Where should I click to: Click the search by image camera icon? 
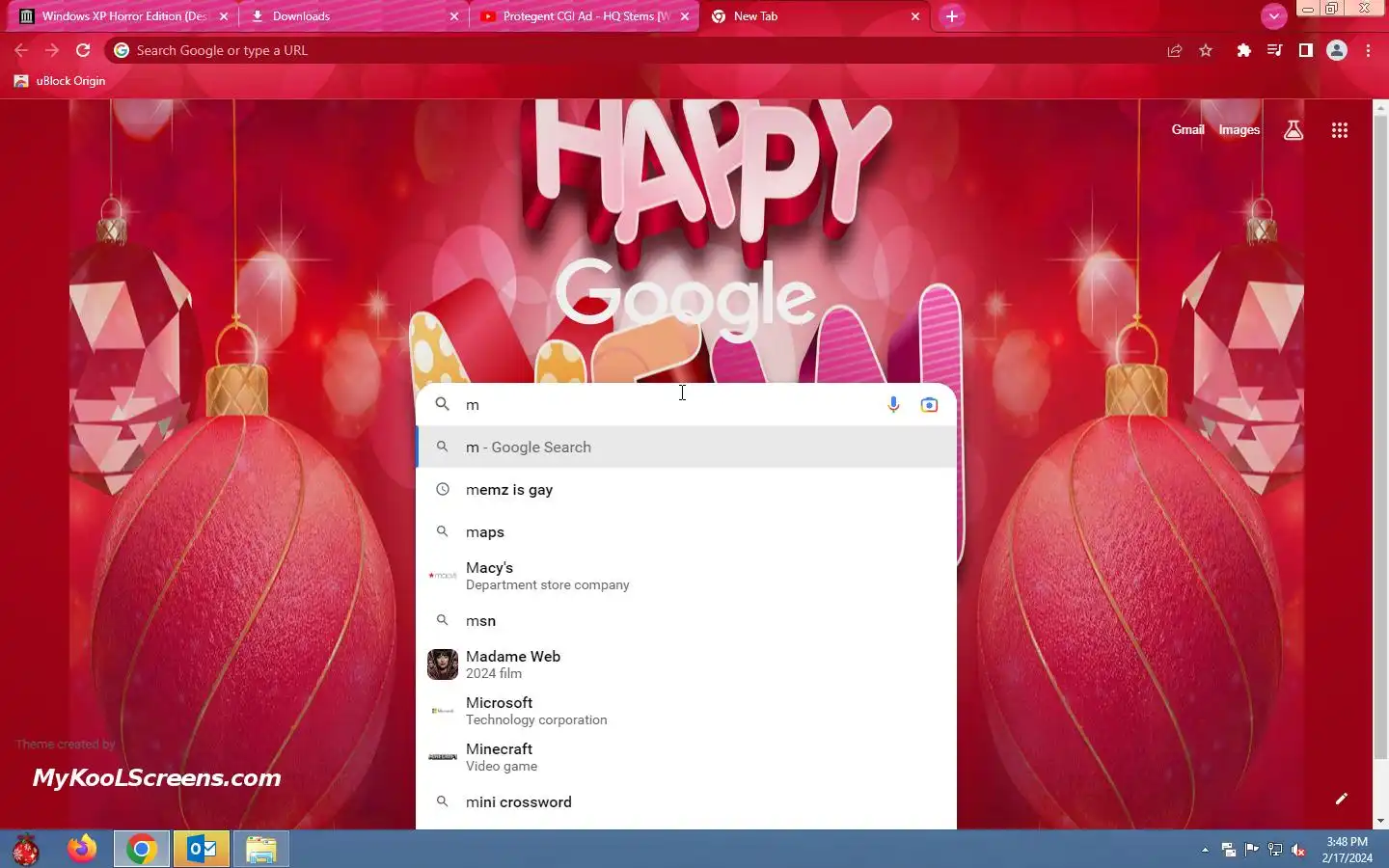pyautogui.click(x=929, y=405)
